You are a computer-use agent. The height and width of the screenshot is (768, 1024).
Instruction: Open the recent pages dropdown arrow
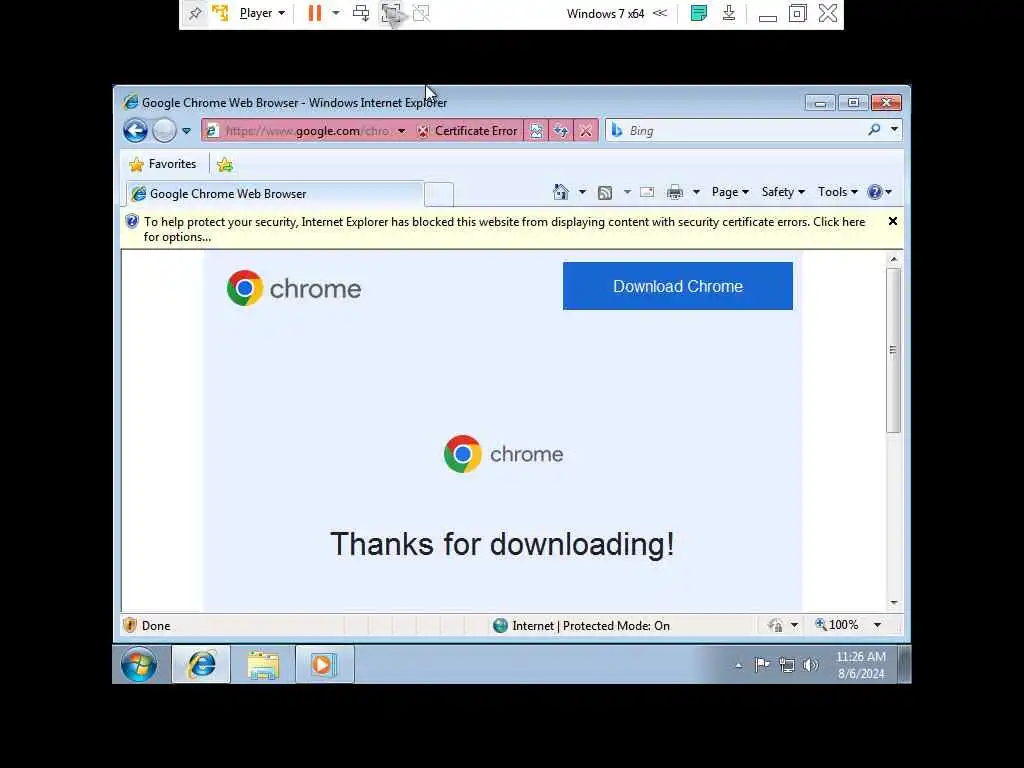pos(186,131)
